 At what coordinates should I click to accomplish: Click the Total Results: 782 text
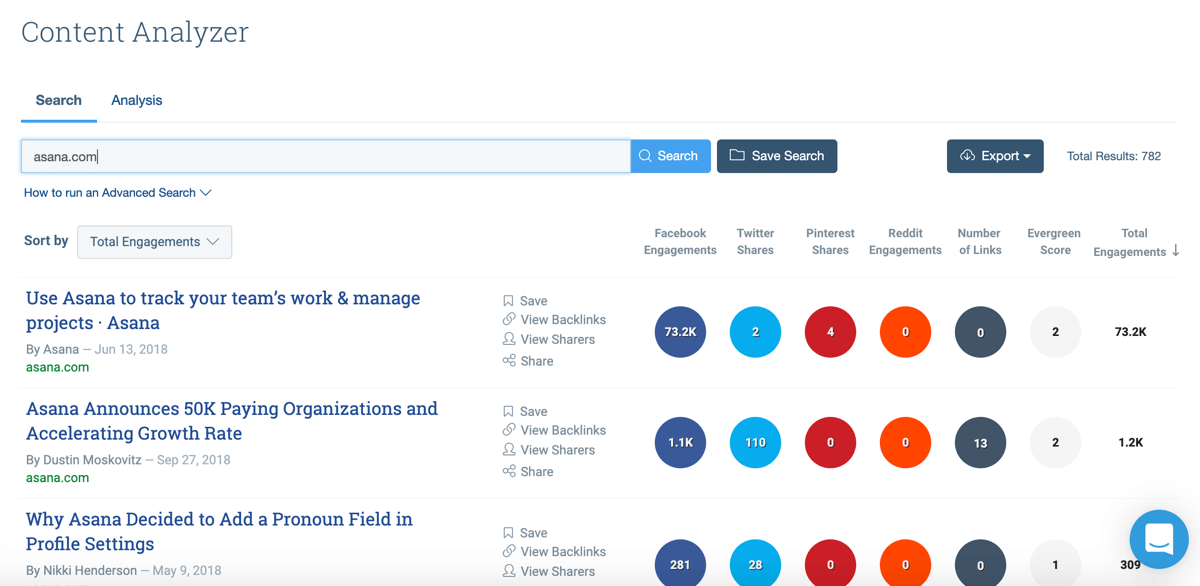[x=1114, y=156]
